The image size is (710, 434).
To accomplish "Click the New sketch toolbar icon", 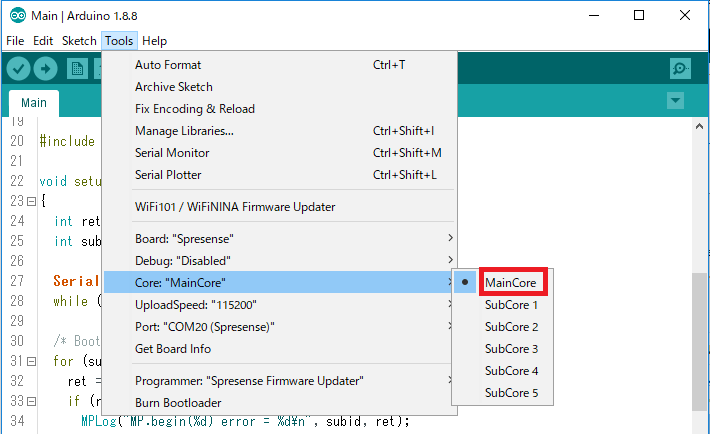I will pyautogui.click(x=76, y=68).
